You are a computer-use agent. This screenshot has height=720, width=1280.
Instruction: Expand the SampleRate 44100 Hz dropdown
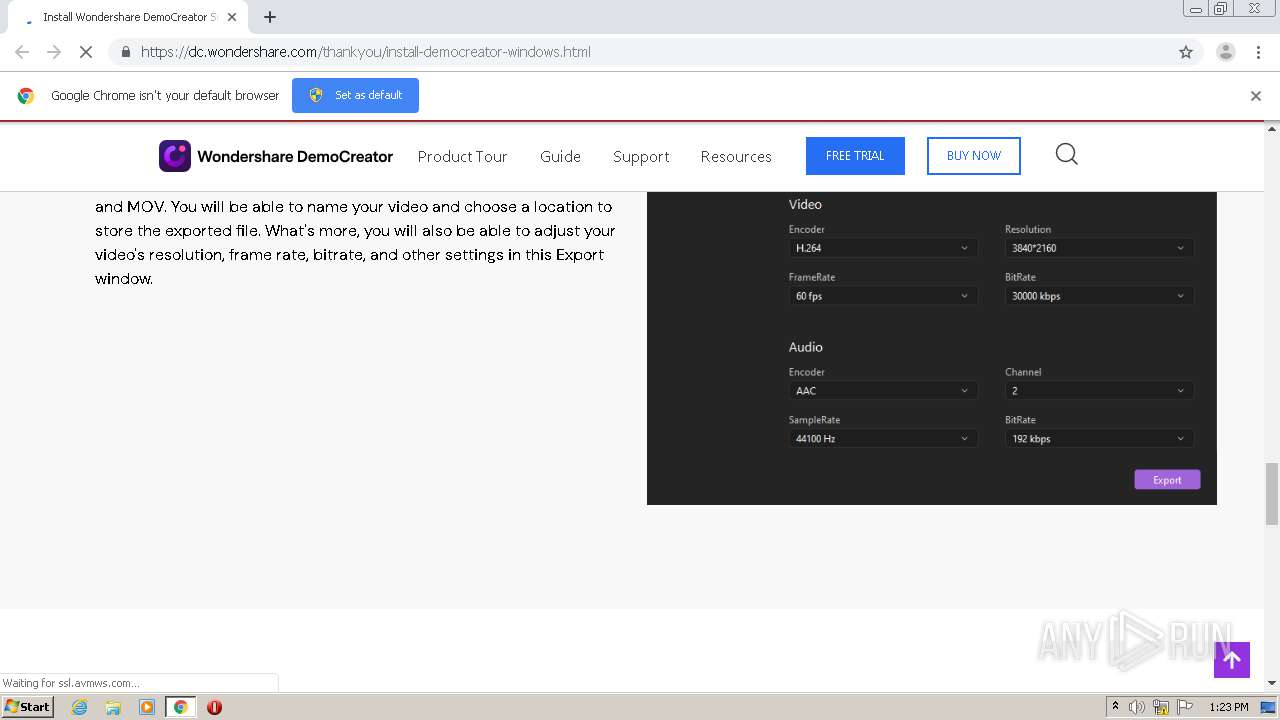click(x=883, y=439)
